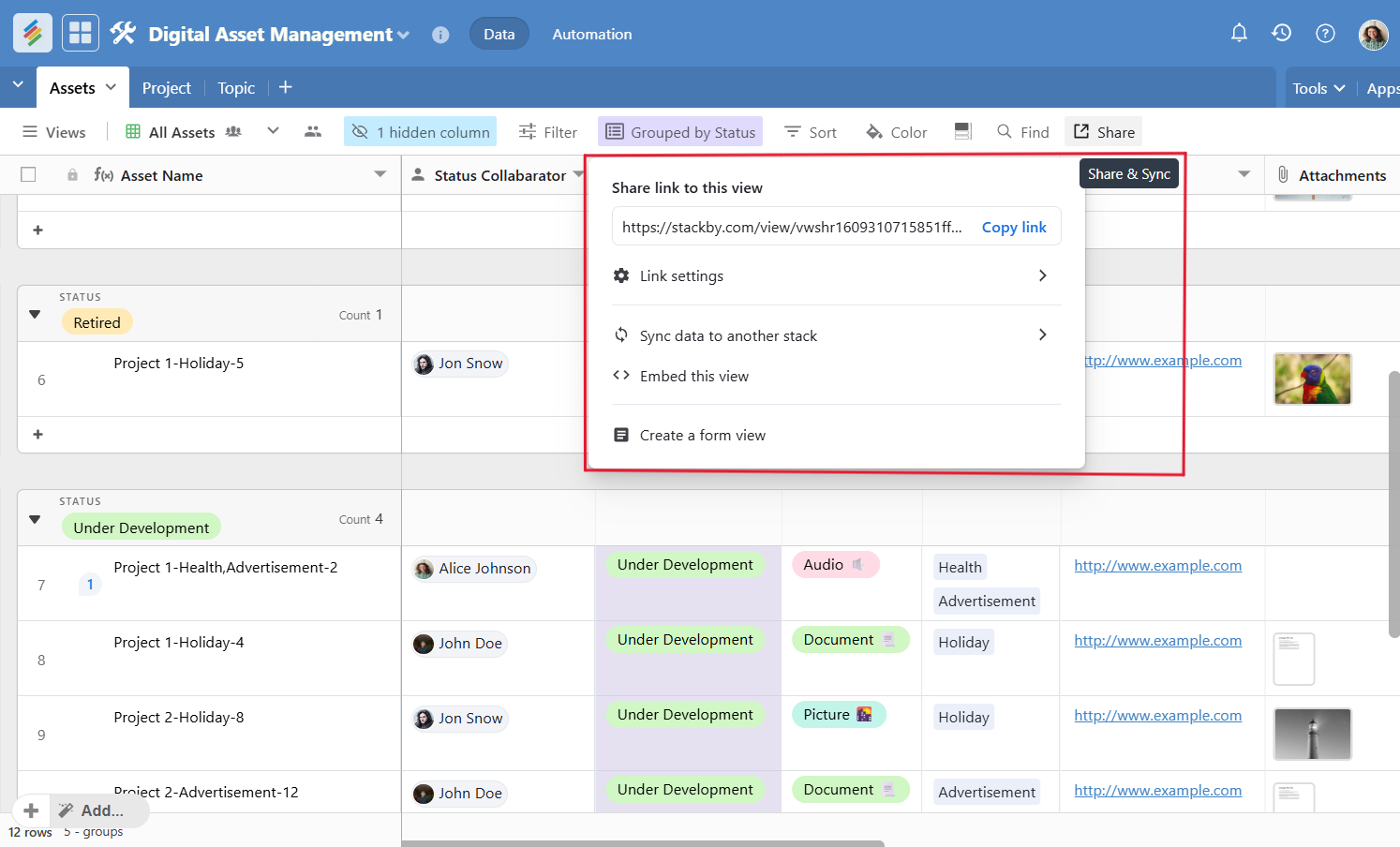
Task: Click the Copy link button
Action: [1013, 228]
